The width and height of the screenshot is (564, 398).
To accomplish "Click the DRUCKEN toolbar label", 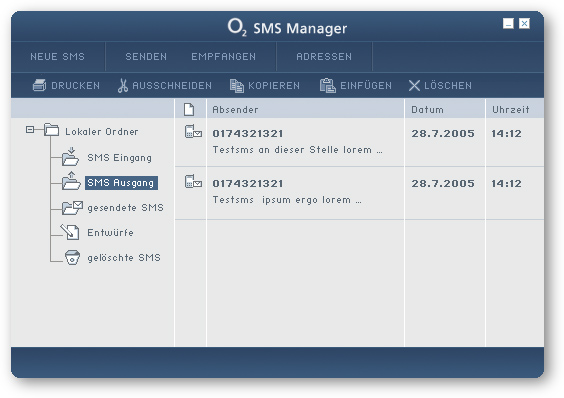I will tap(76, 86).
